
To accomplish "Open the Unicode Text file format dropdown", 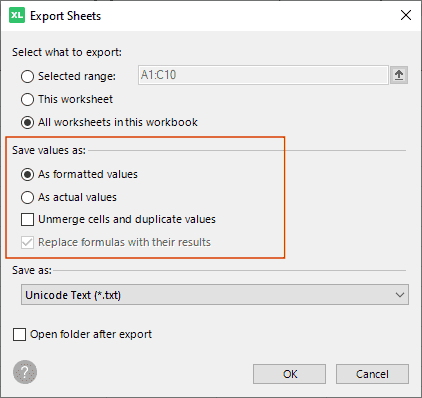I will 215,295.
